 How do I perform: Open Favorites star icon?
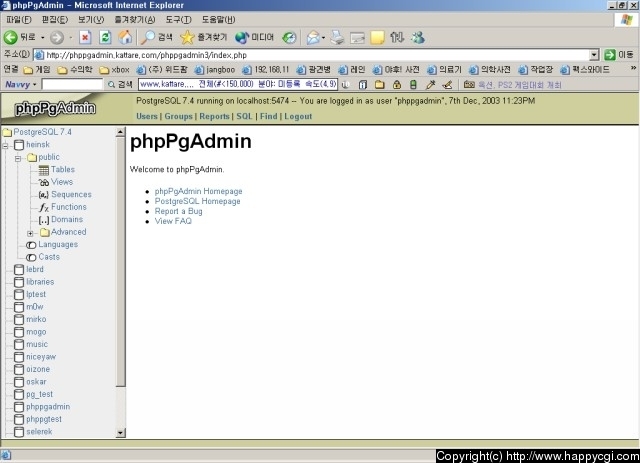pyautogui.click(x=187, y=38)
